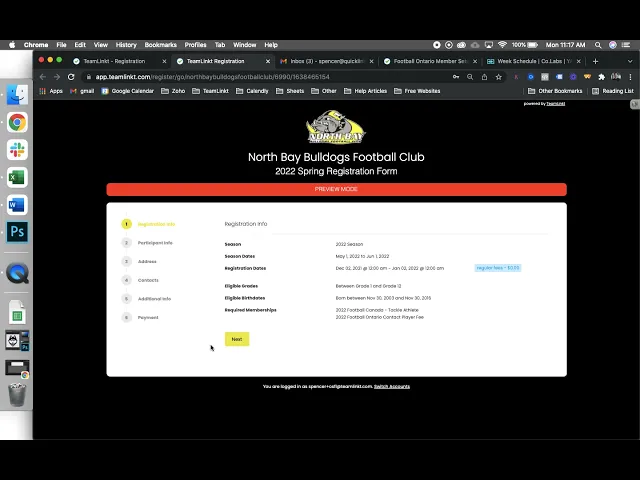This screenshot has height=480, width=640.
Task: Open the Chrome extensions puzzle icon
Action: pos(601,77)
